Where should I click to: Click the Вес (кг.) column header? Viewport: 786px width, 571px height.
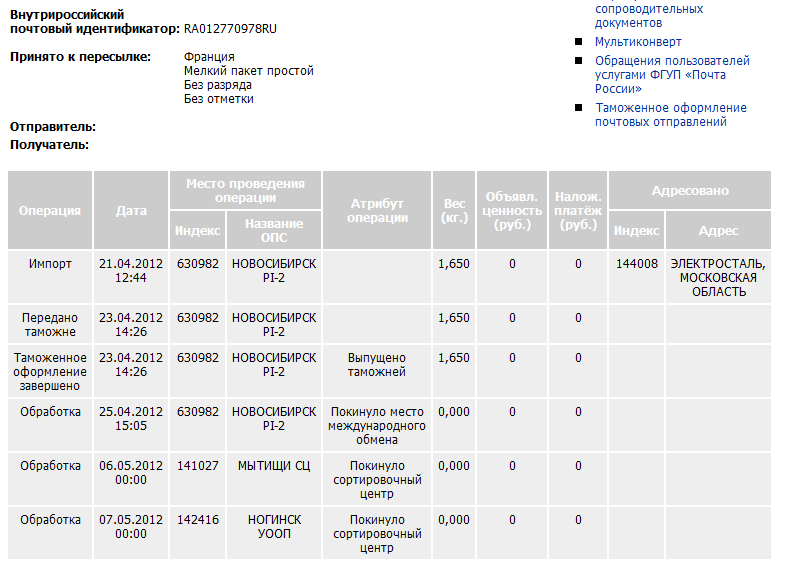click(x=454, y=211)
